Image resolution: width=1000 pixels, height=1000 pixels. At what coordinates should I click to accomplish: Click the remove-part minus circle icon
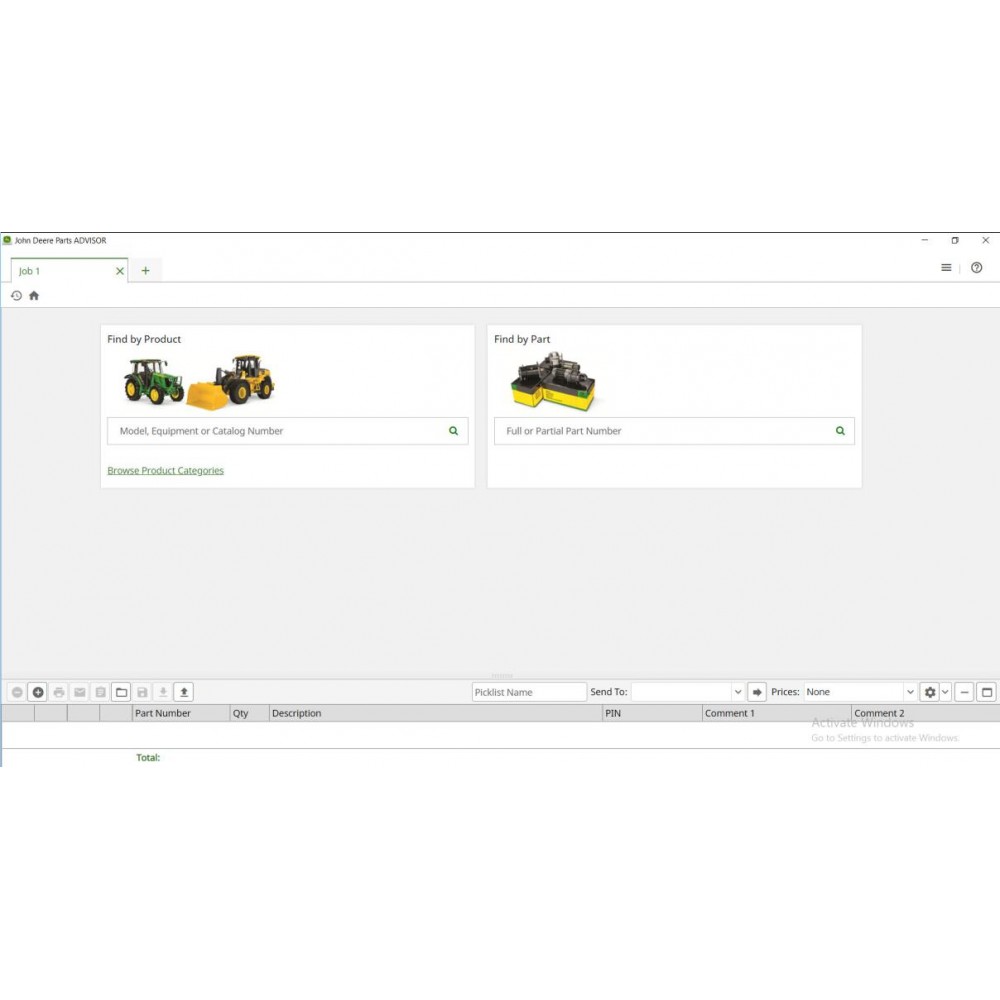17,692
